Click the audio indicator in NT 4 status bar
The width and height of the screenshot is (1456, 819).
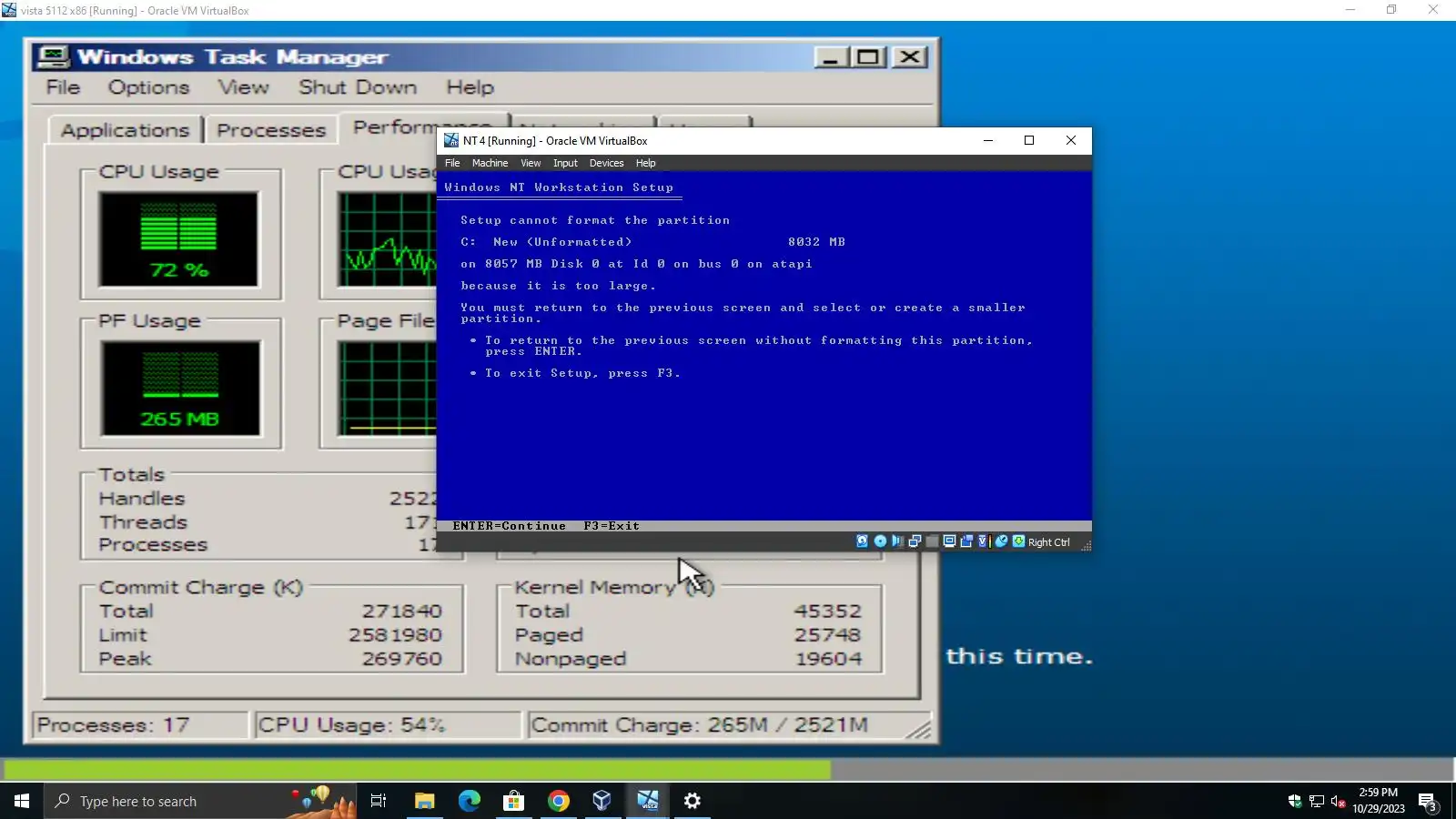897,541
